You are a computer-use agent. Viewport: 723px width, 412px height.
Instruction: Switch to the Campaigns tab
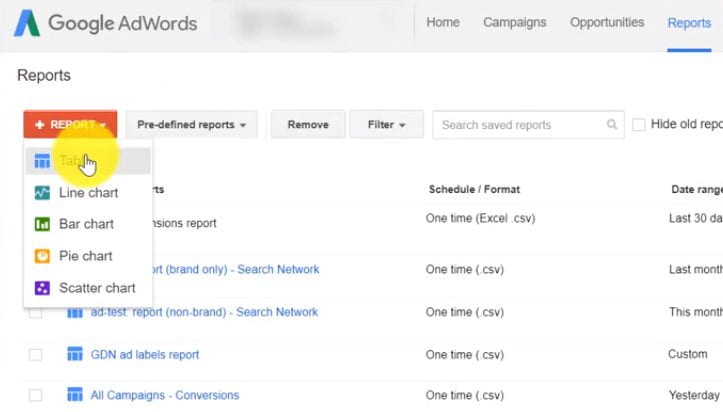tap(515, 23)
